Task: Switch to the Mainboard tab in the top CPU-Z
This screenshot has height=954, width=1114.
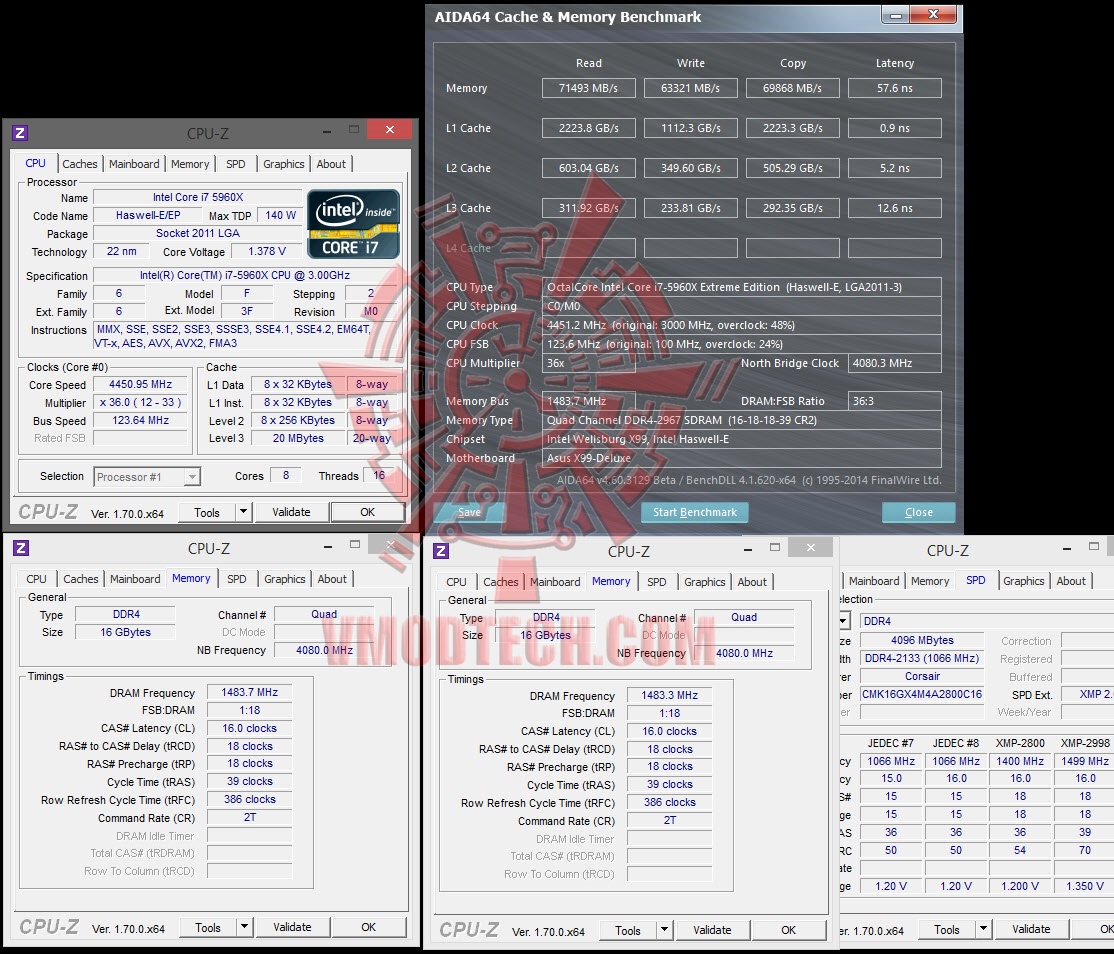Action: click(134, 163)
